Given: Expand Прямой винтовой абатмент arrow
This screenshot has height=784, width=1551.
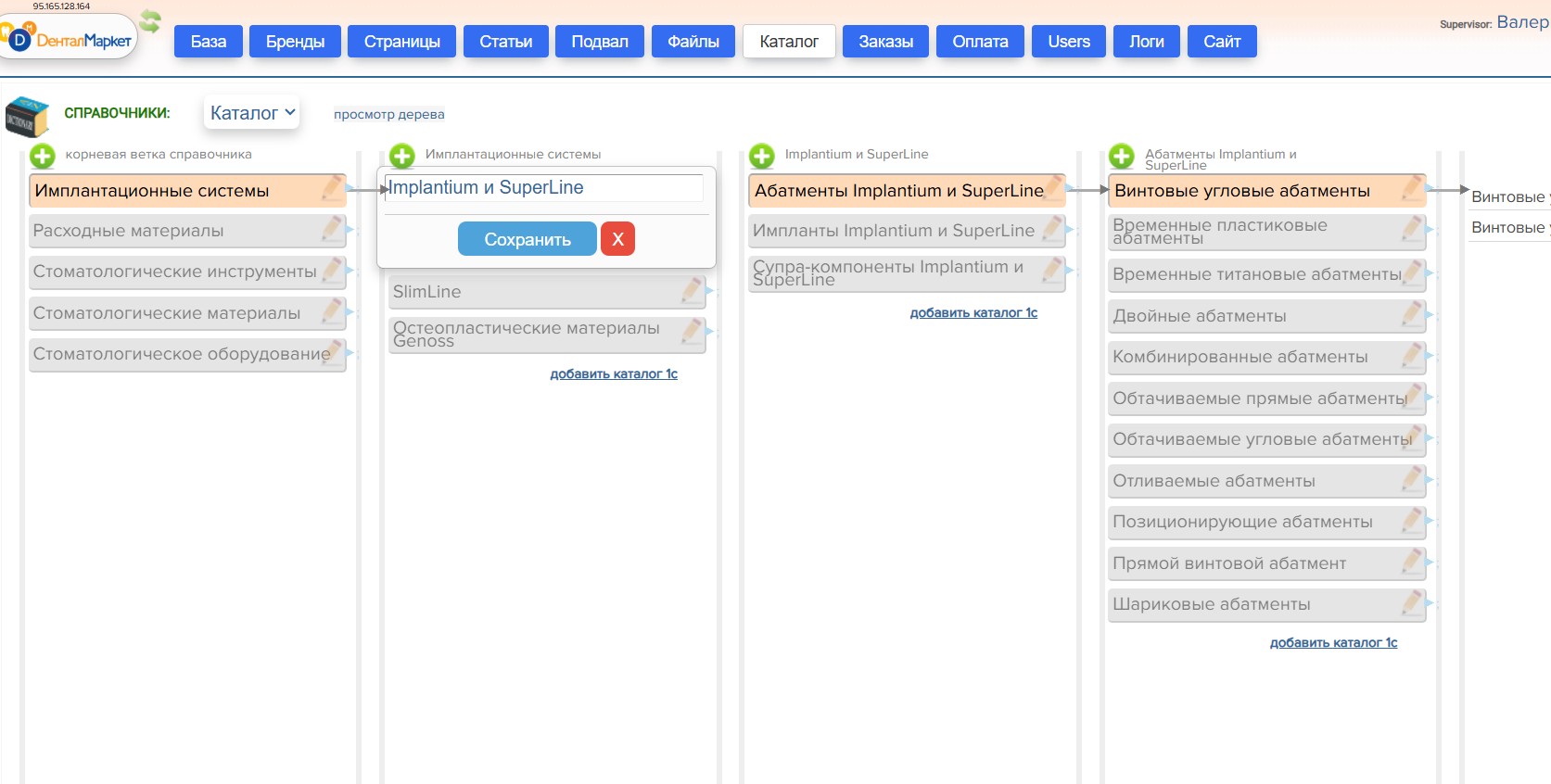Looking at the screenshot, I should (x=1429, y=563).
